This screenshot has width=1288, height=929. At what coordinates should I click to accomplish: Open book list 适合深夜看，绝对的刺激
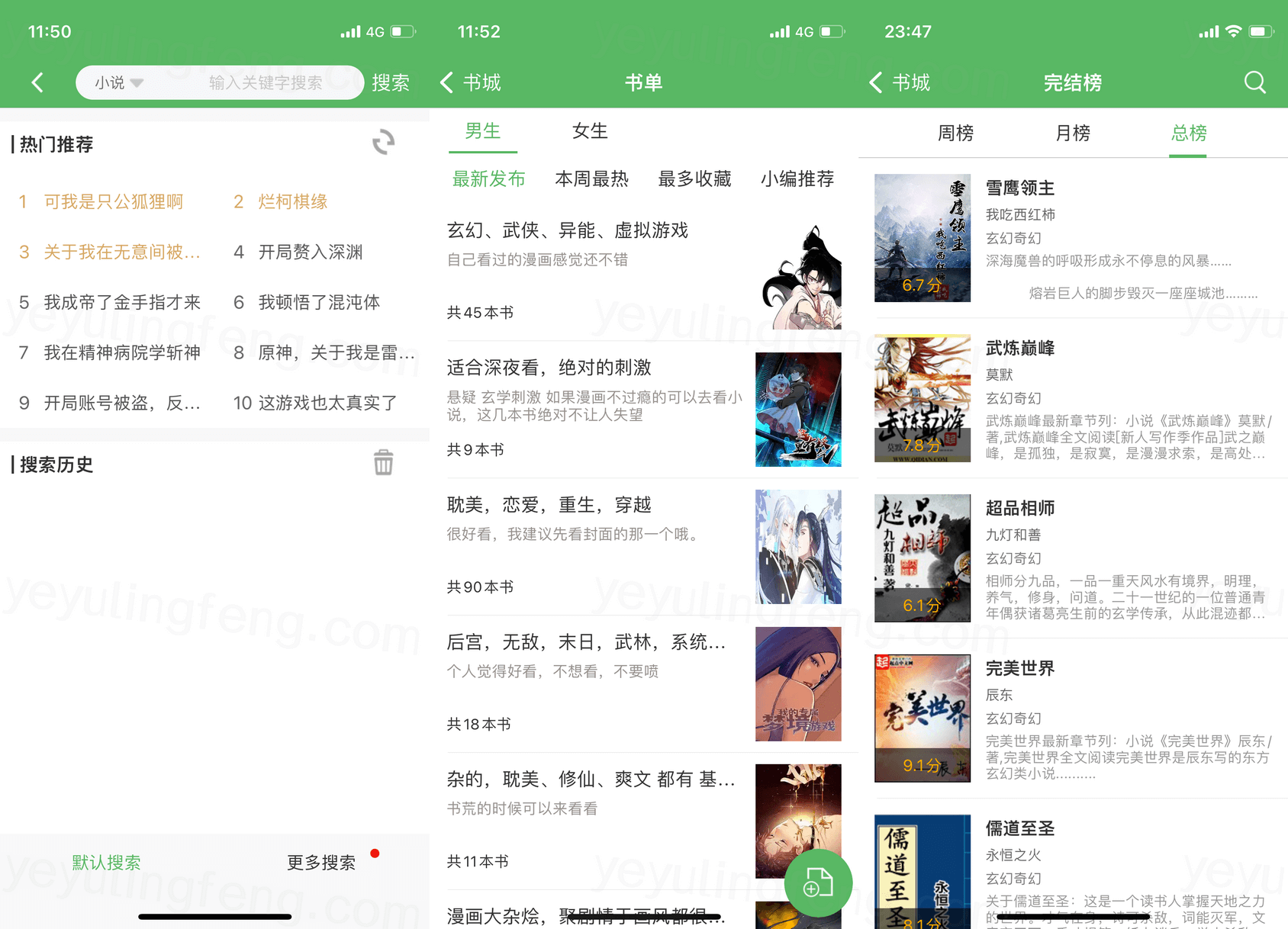(x=549, y=368)
